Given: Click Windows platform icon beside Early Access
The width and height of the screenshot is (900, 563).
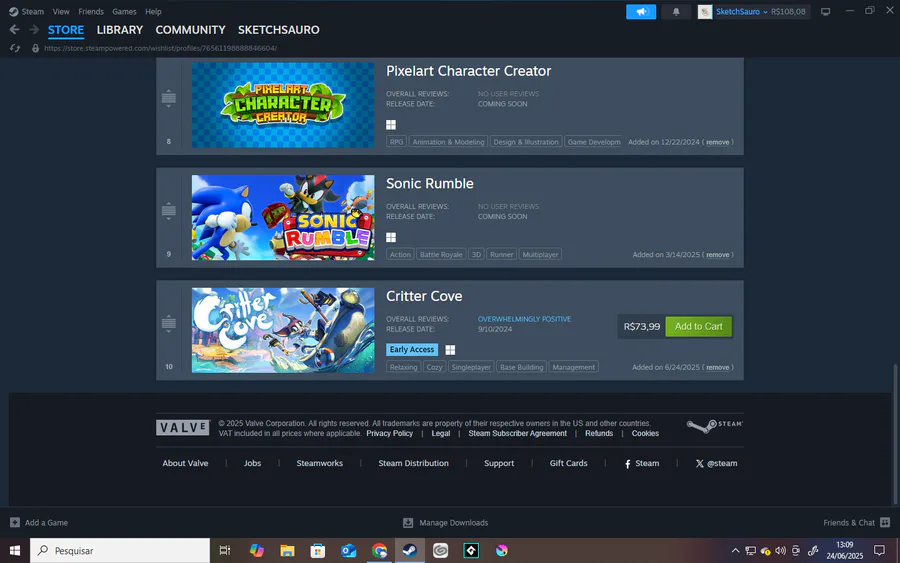Looking at the screenshot, I should [450, 350].
